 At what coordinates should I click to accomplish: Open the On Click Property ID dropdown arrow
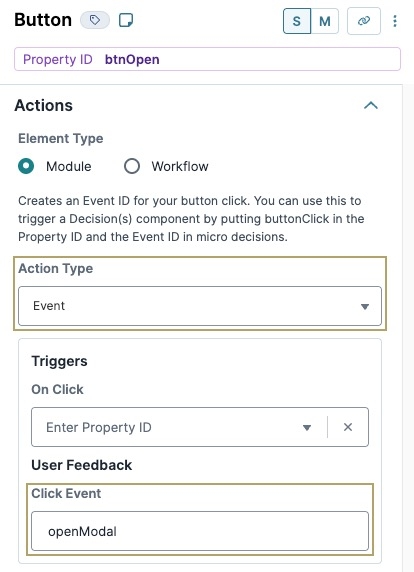click(307, 427)
